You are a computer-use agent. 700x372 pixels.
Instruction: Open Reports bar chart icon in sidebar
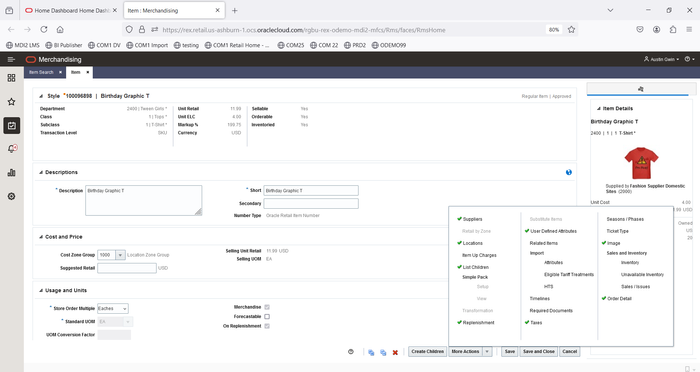(x=12, y=172)
